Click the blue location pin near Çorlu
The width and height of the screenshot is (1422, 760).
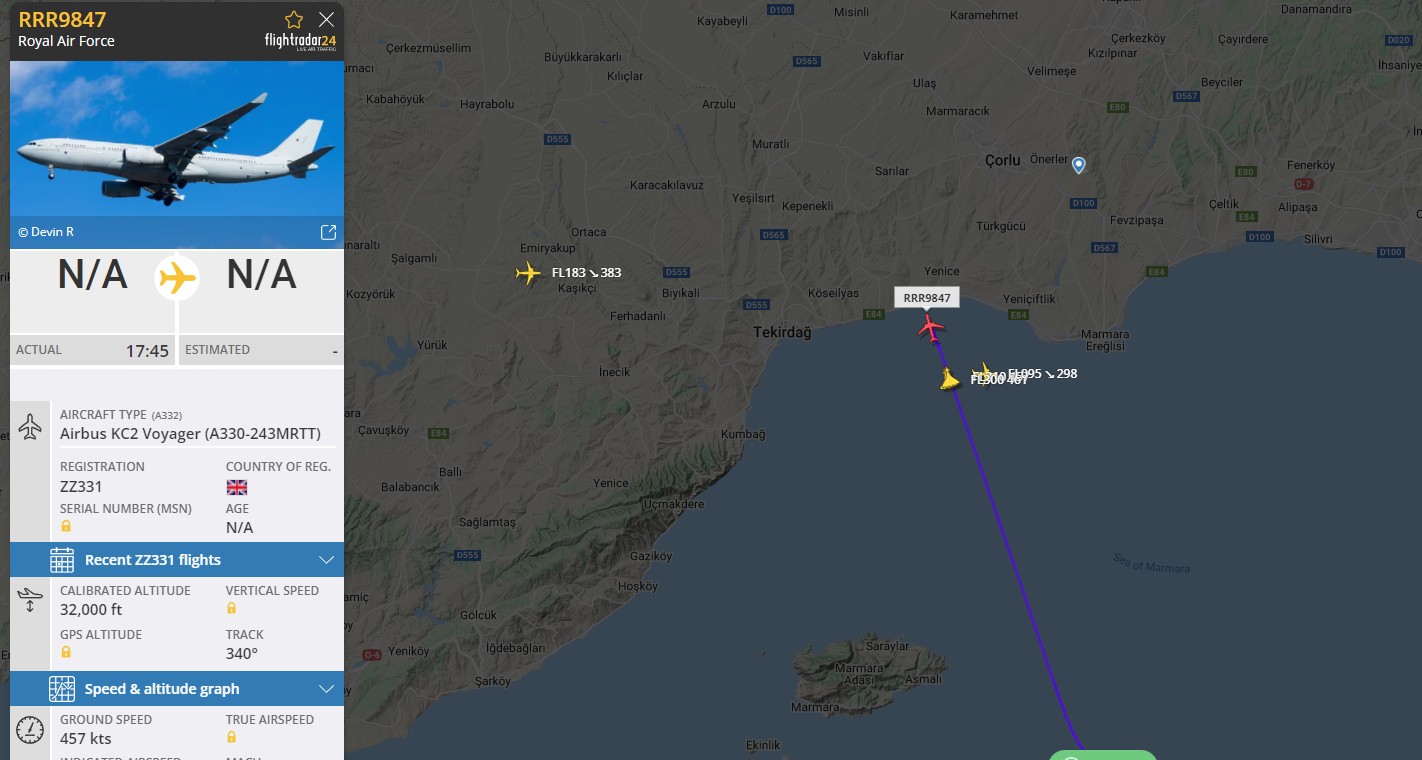(x=1078, y=165)
